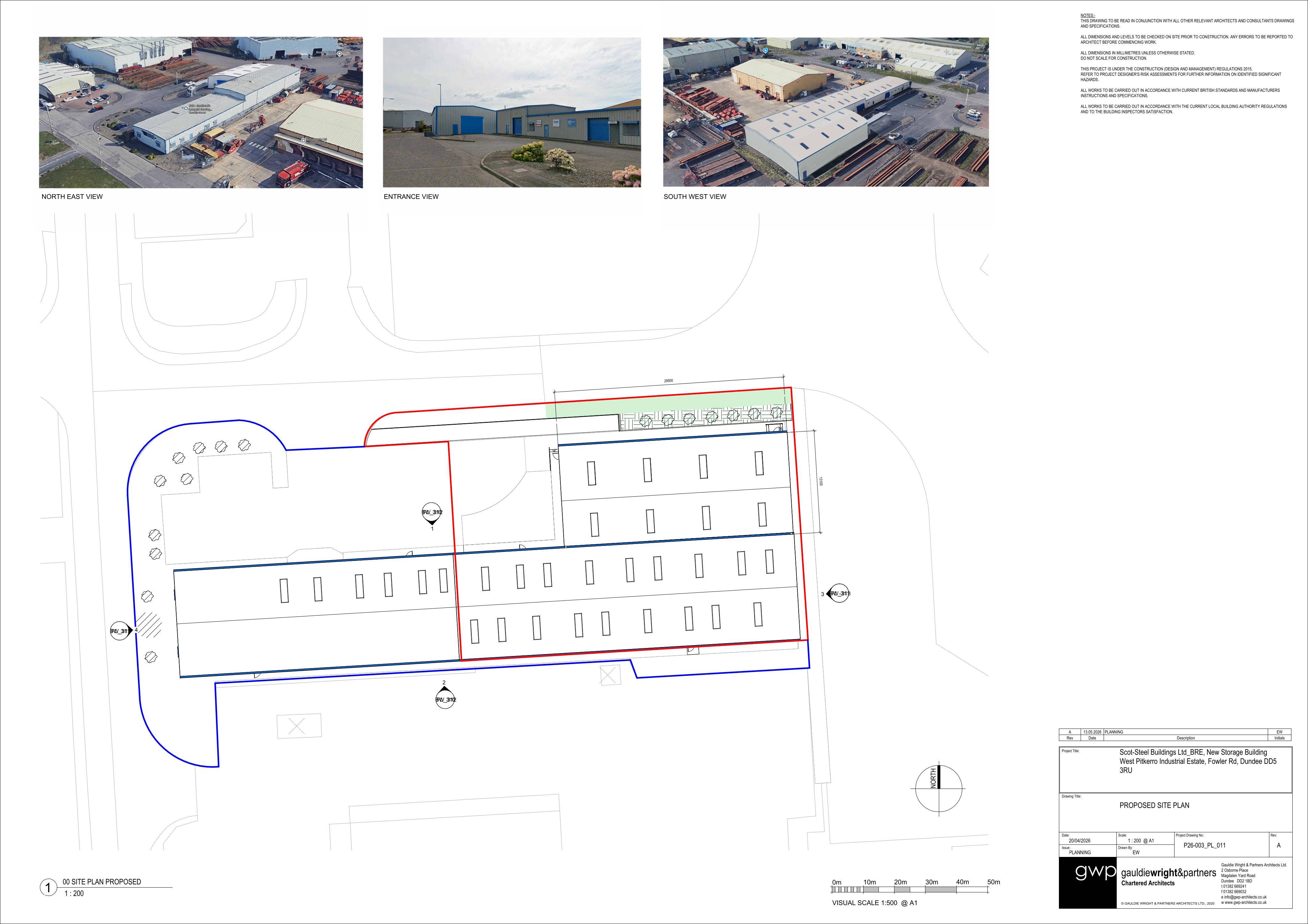Click the "NOTES:-" heading

tap(1088, 15)
